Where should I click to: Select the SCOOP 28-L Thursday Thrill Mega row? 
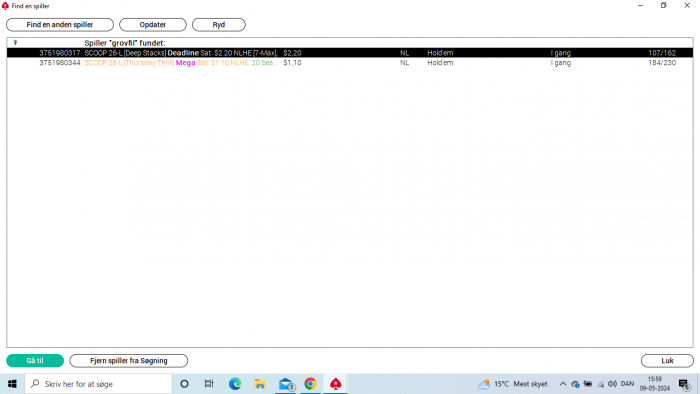pos(350,63)
